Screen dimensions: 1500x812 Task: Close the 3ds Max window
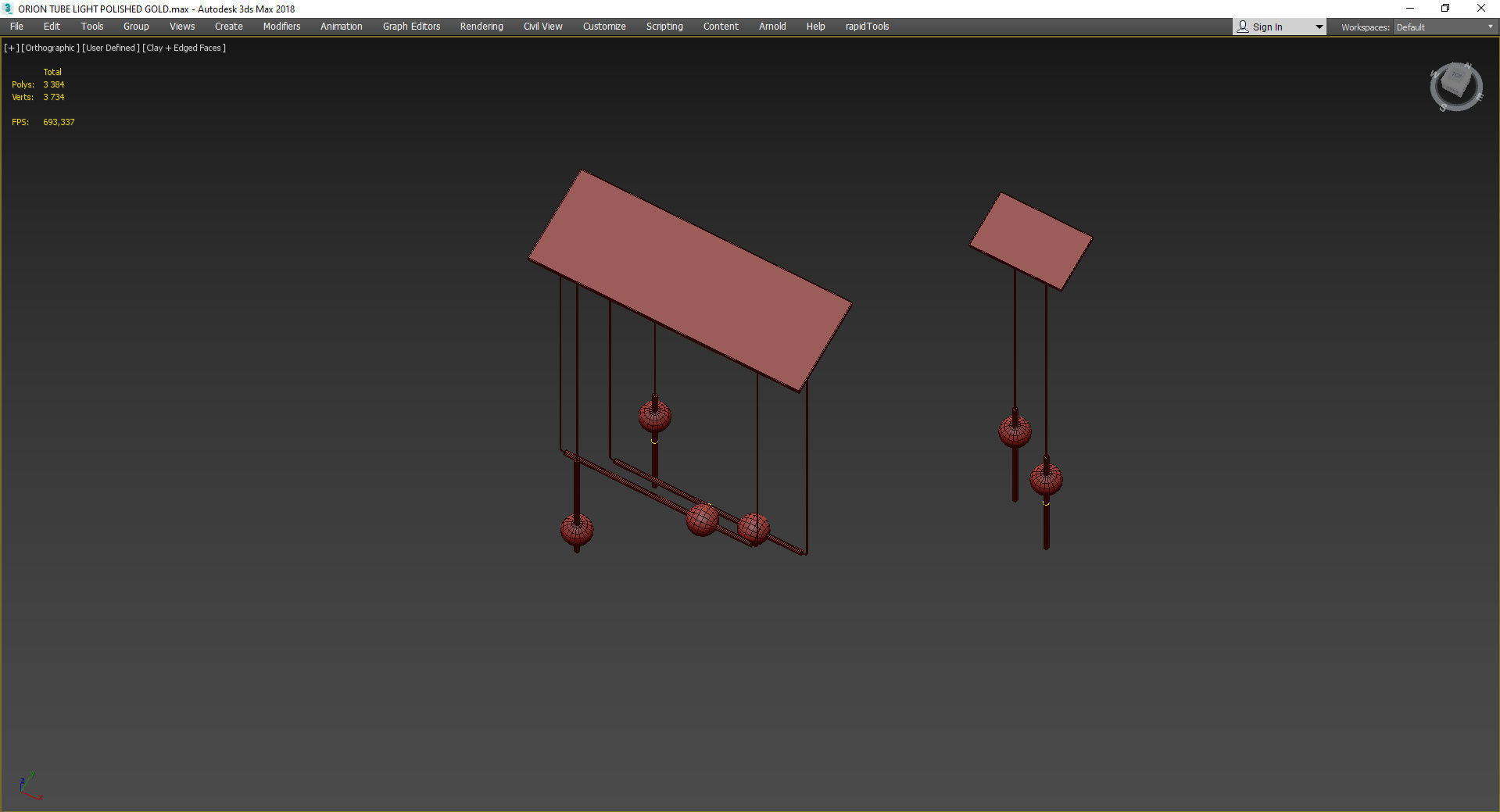(1480, 9)
